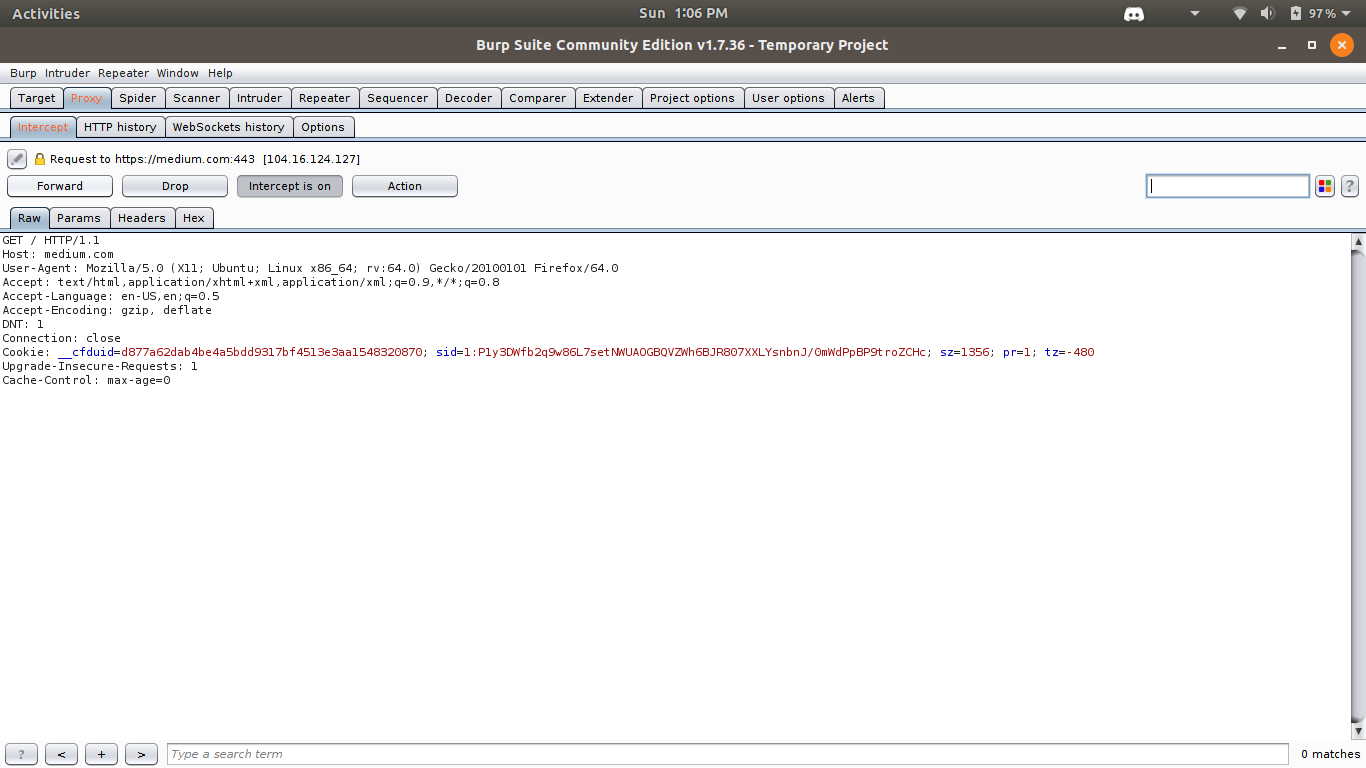Switch to the Project options tab
The image size is (1366, 768).
point(692,98)
